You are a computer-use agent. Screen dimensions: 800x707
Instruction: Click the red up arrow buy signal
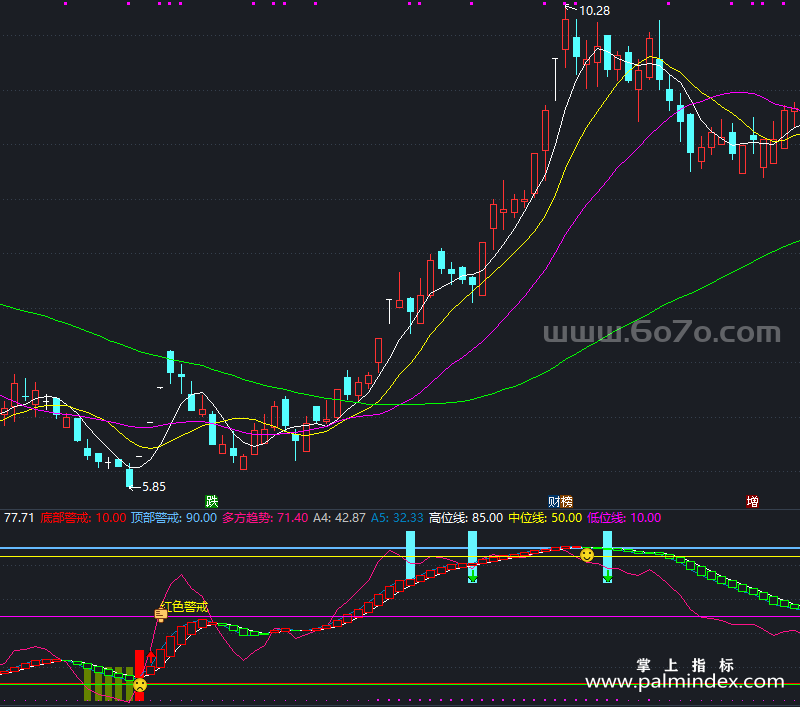tap(151, 658)
